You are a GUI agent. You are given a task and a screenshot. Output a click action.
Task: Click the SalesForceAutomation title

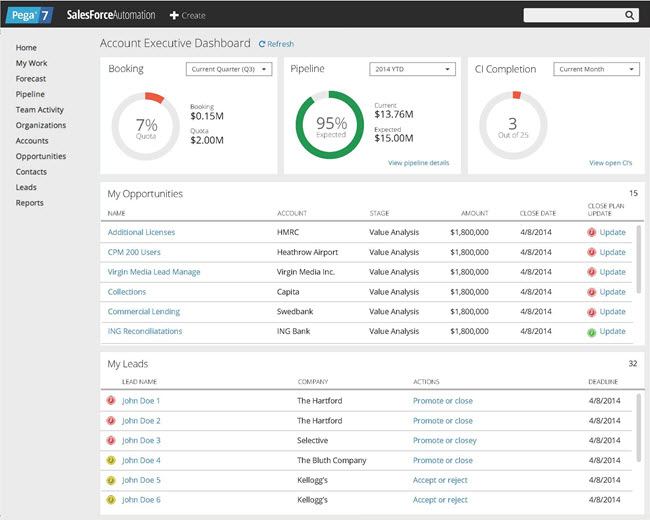(x=111, y=15)
